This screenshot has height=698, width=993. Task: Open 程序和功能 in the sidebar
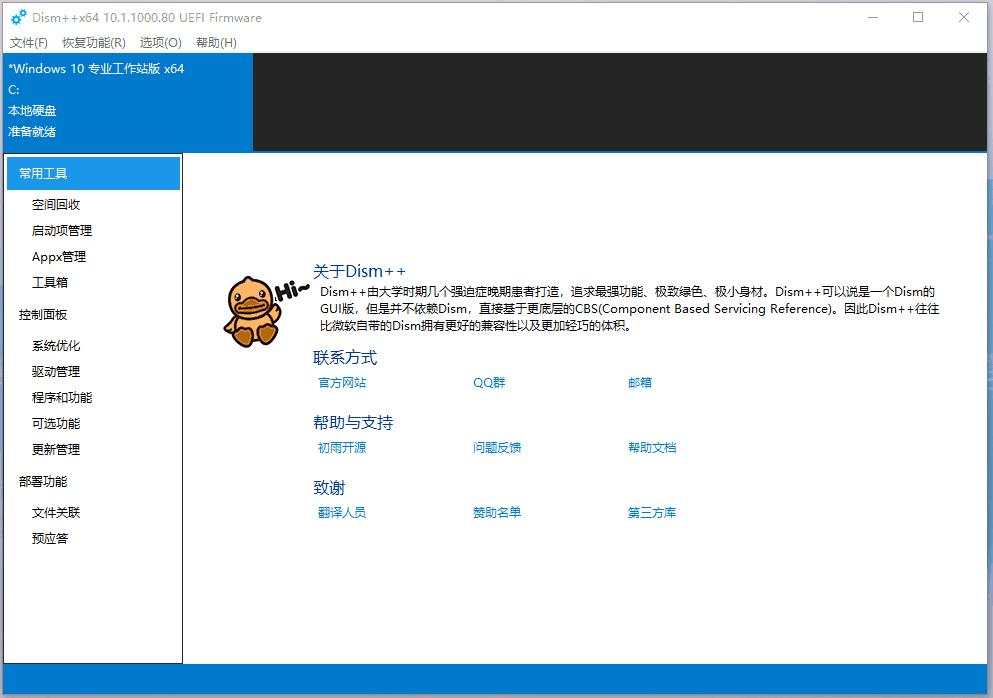(62, 398)
